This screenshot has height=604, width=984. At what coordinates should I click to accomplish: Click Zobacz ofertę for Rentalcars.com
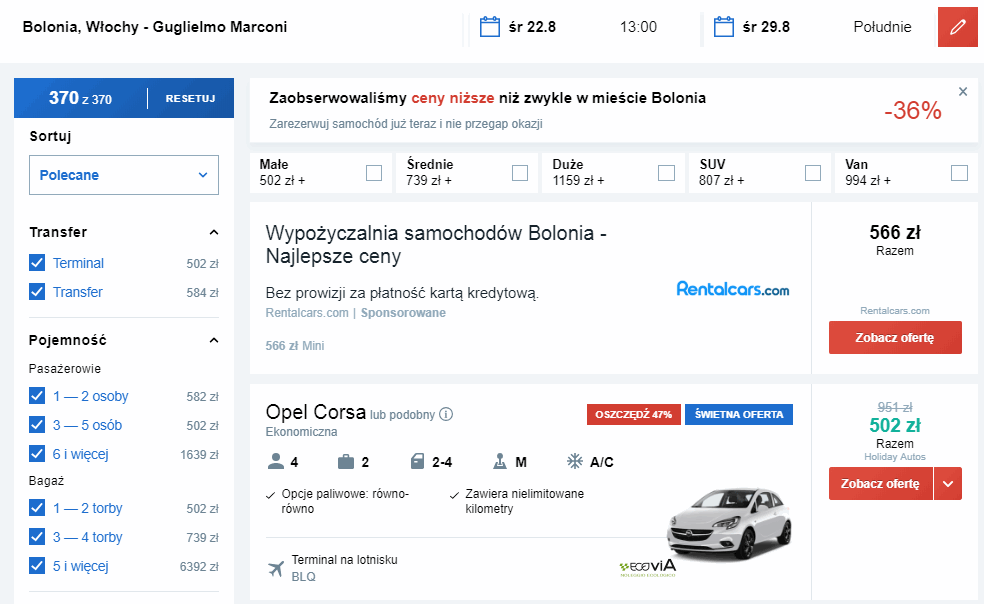click(895, 338)
